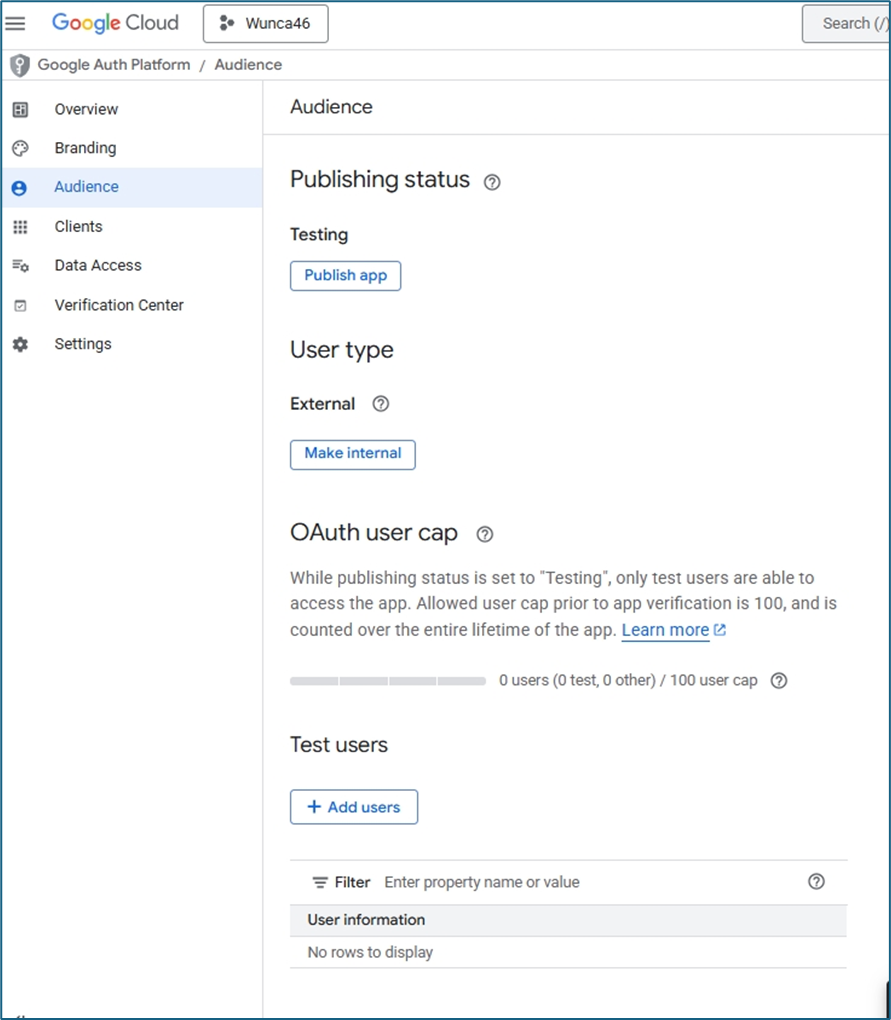Click help icon next to OAuth user cap
Image resolution: width=891 pixels, height=1020 pixels.
coord(485,534)
